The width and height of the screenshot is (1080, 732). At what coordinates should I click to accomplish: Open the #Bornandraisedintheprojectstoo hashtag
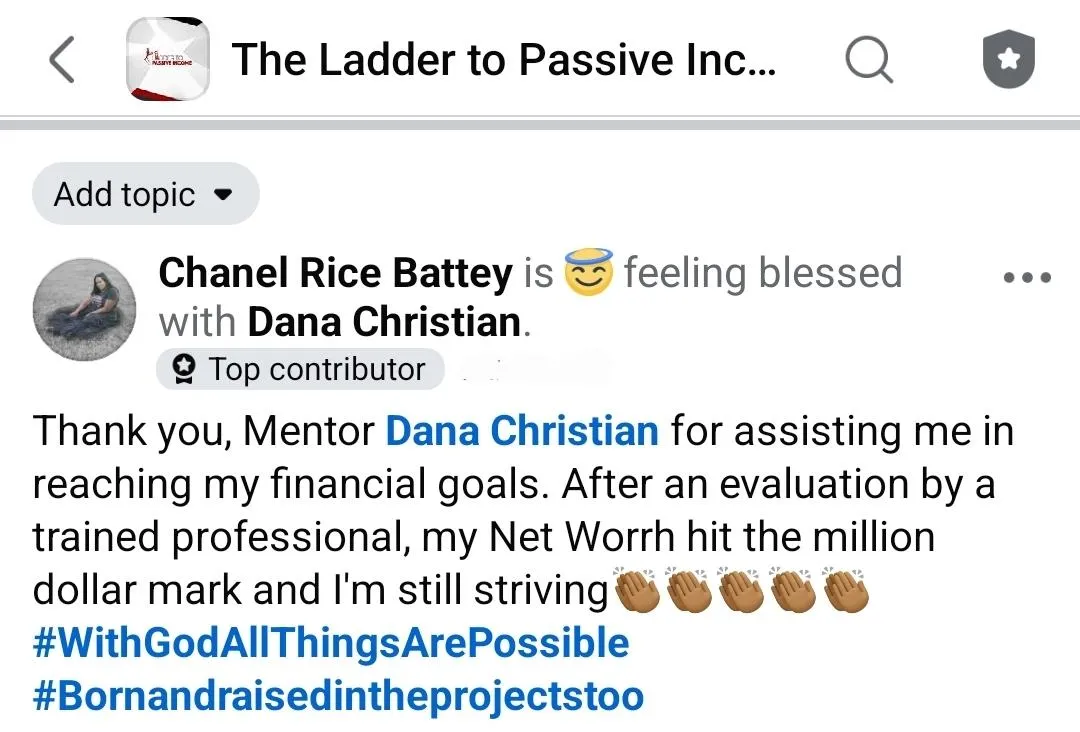click(338, 696)
